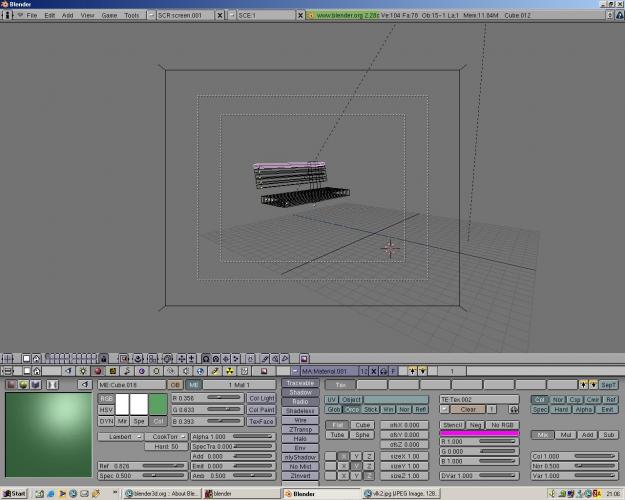Enable the ZTransp toggle
Image resolution: width=625 pixels, height=500 pixels.
299,430
